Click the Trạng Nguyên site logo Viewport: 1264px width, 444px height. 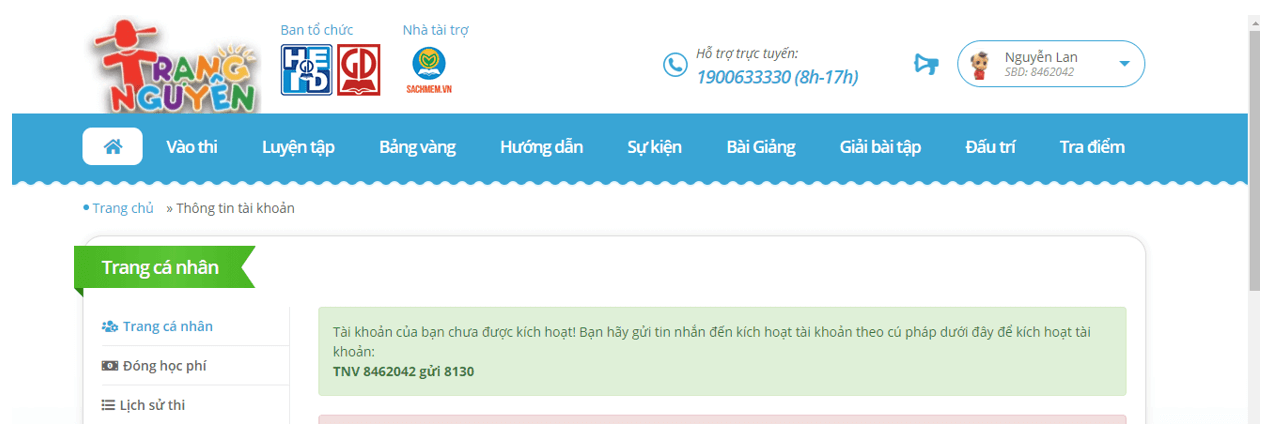177,67
